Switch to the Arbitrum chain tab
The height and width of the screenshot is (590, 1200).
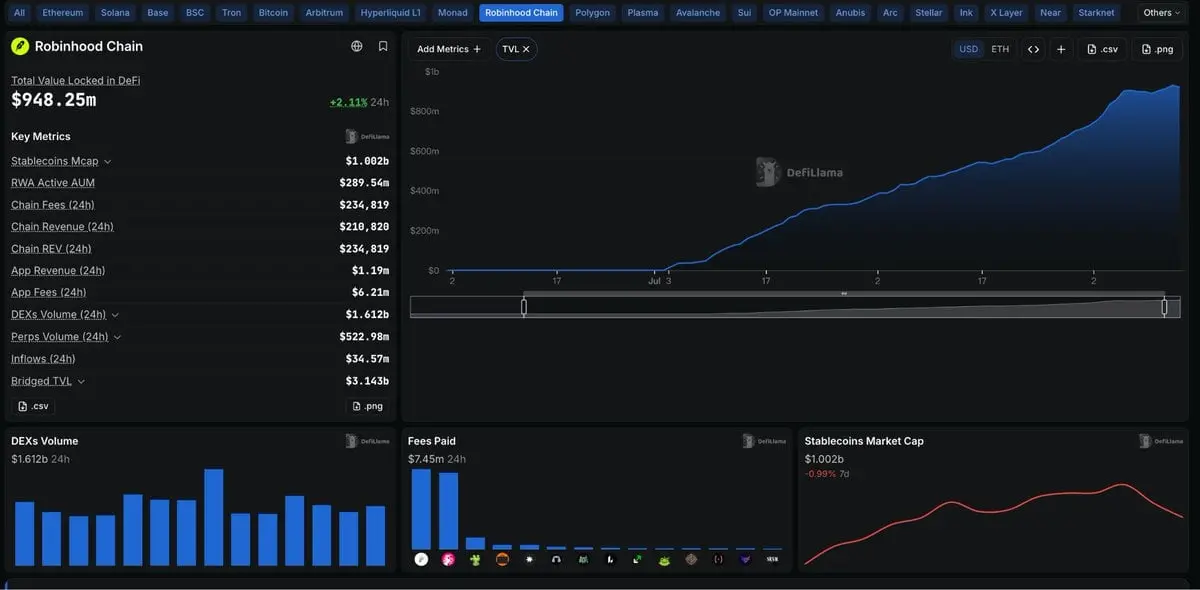pyautogui.click(x=323, y=13)
